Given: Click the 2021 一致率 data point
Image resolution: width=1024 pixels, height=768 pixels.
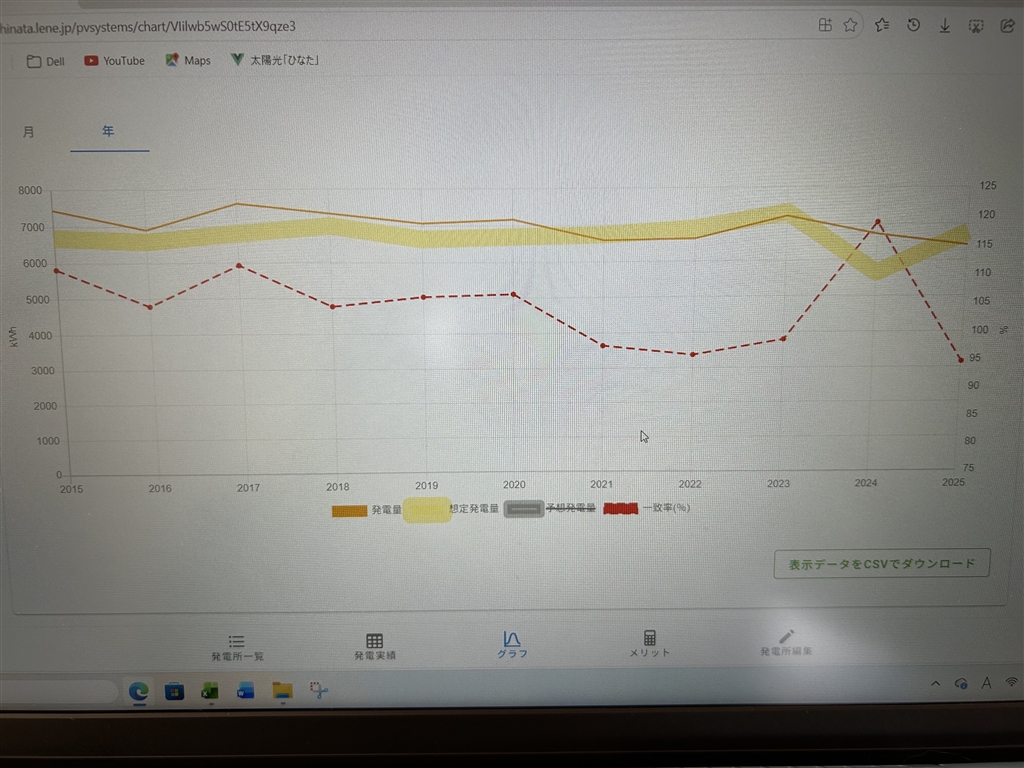Looking at the screenshot, I should 603,345.
